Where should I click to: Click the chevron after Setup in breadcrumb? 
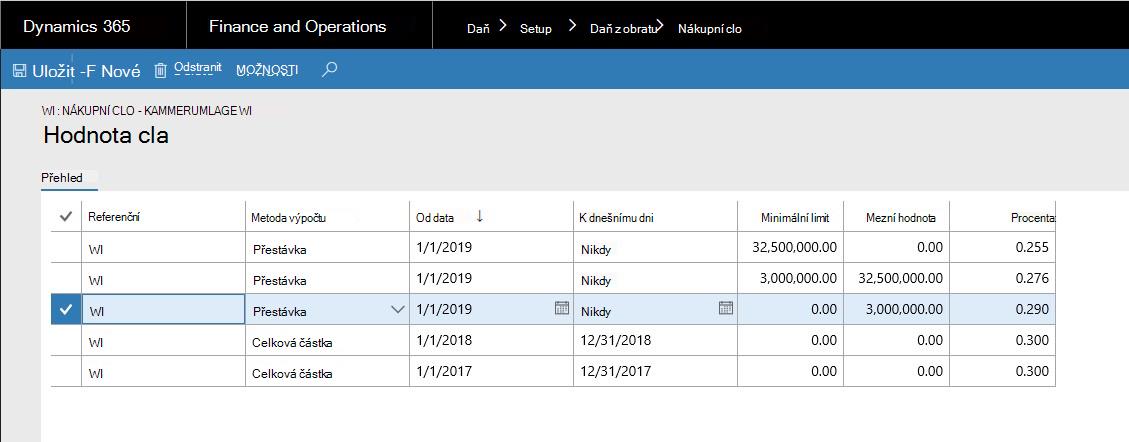pyautogui.click(x=572, y=26)
